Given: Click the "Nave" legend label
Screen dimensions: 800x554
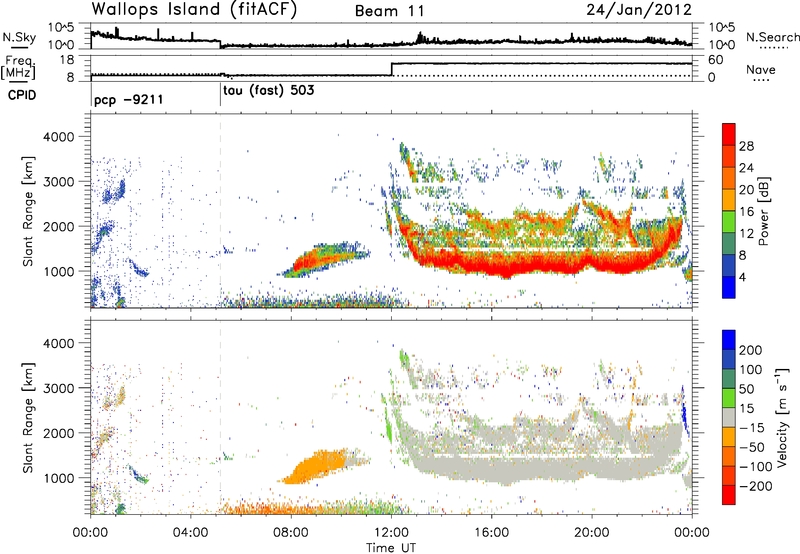Looking at the screenshot, I should (x=761, y=70).
